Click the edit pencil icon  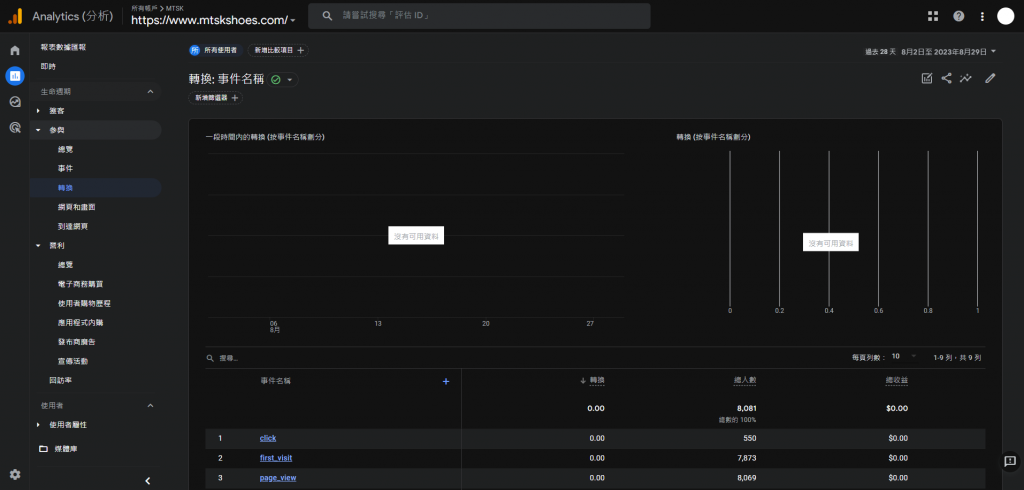tap(990, 78)
